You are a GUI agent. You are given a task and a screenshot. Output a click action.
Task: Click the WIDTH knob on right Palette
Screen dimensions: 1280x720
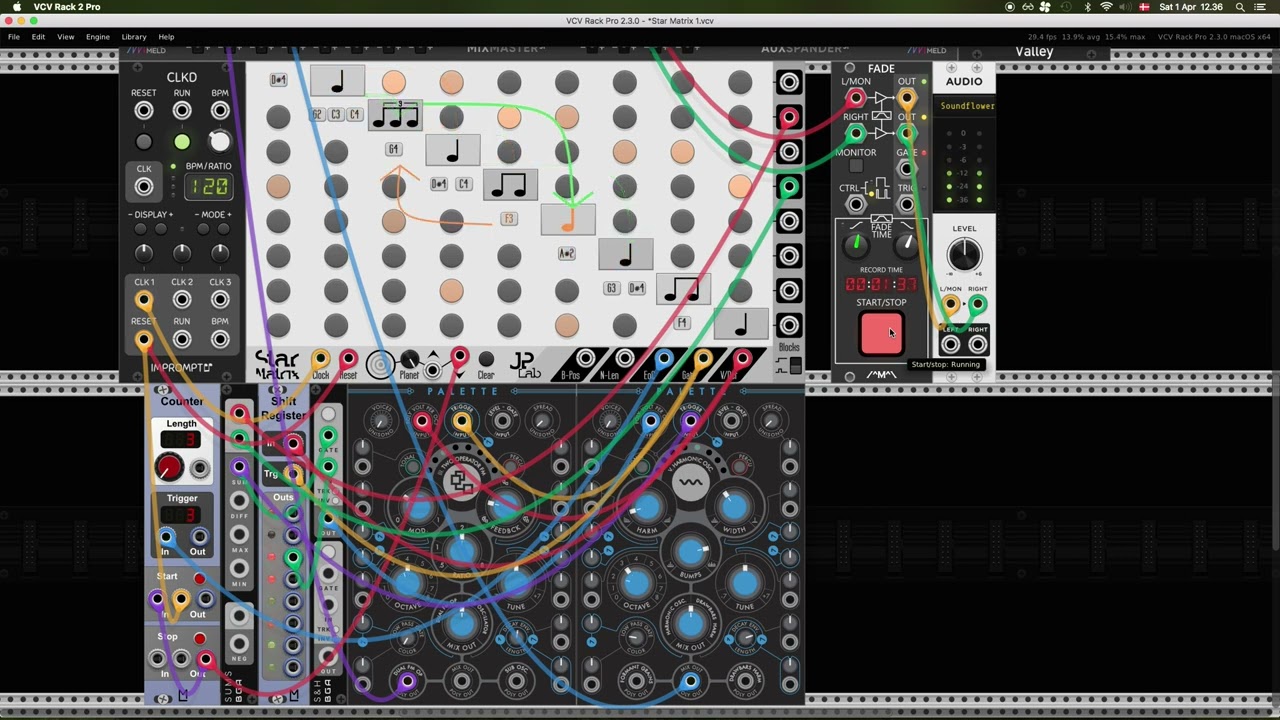pyautogui.click(x=735, y=507)
